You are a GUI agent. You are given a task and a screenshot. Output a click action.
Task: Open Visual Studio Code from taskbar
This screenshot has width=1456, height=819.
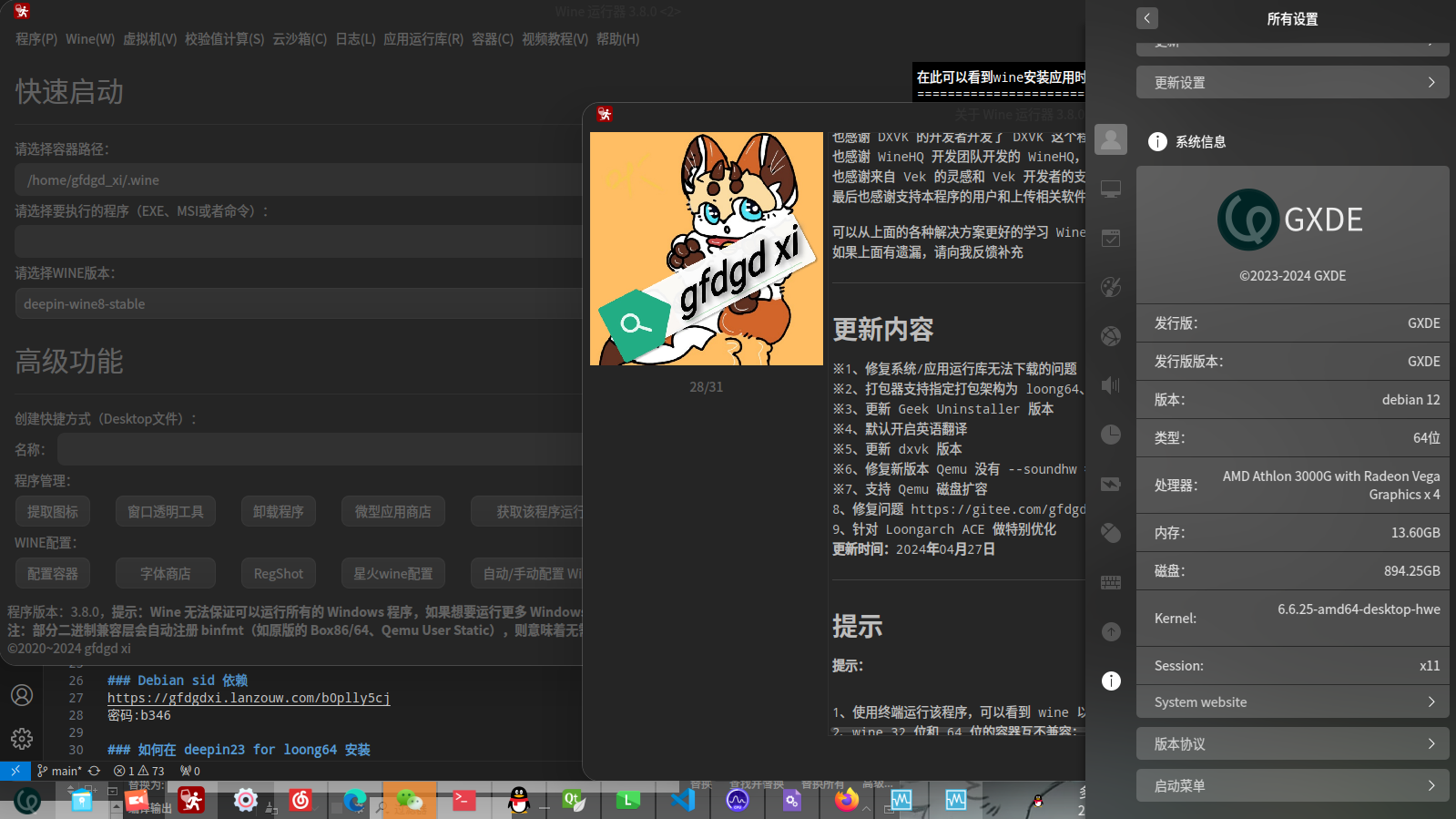click(x=683, y=800)
